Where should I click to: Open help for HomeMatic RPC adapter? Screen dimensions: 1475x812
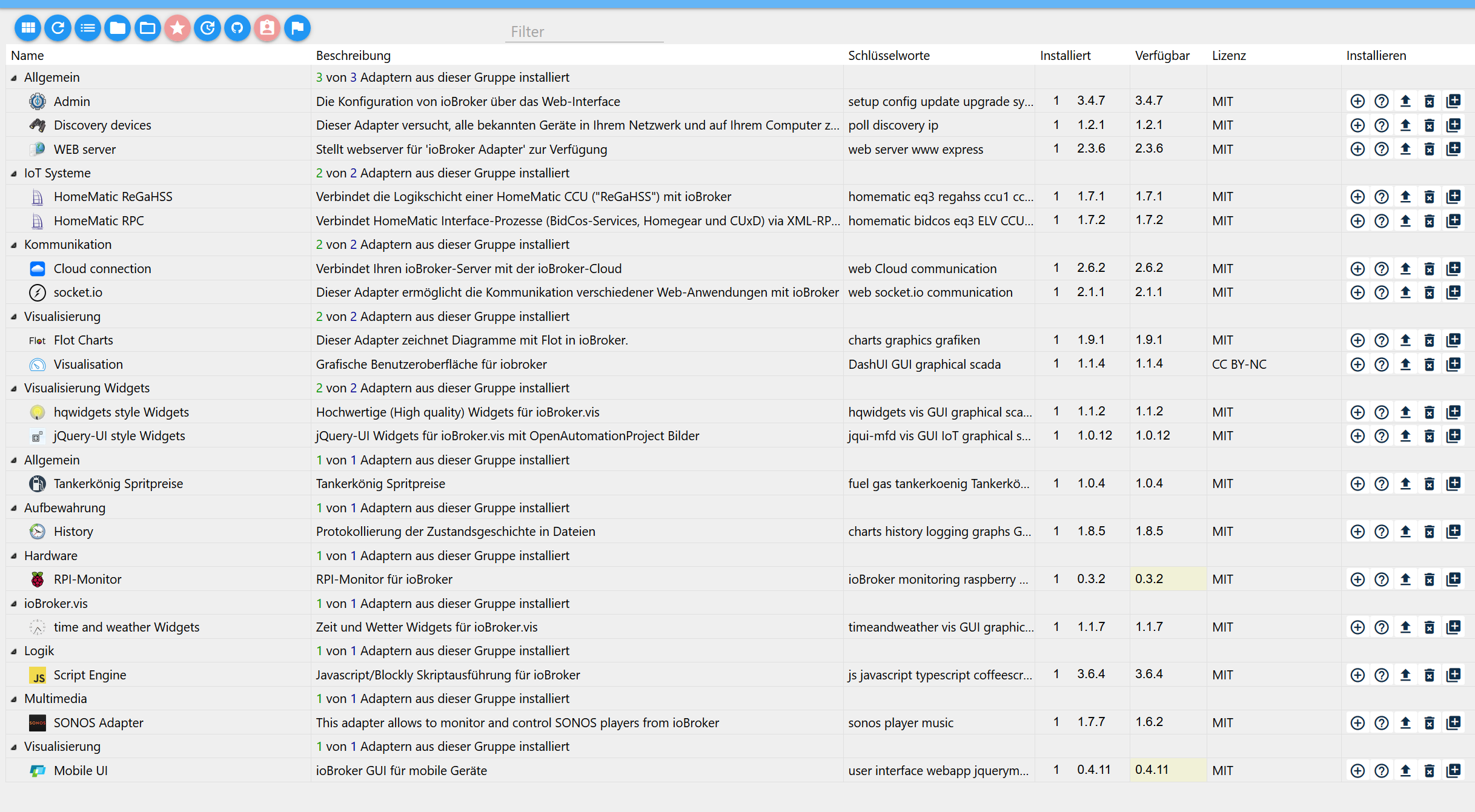(1381, 221)
